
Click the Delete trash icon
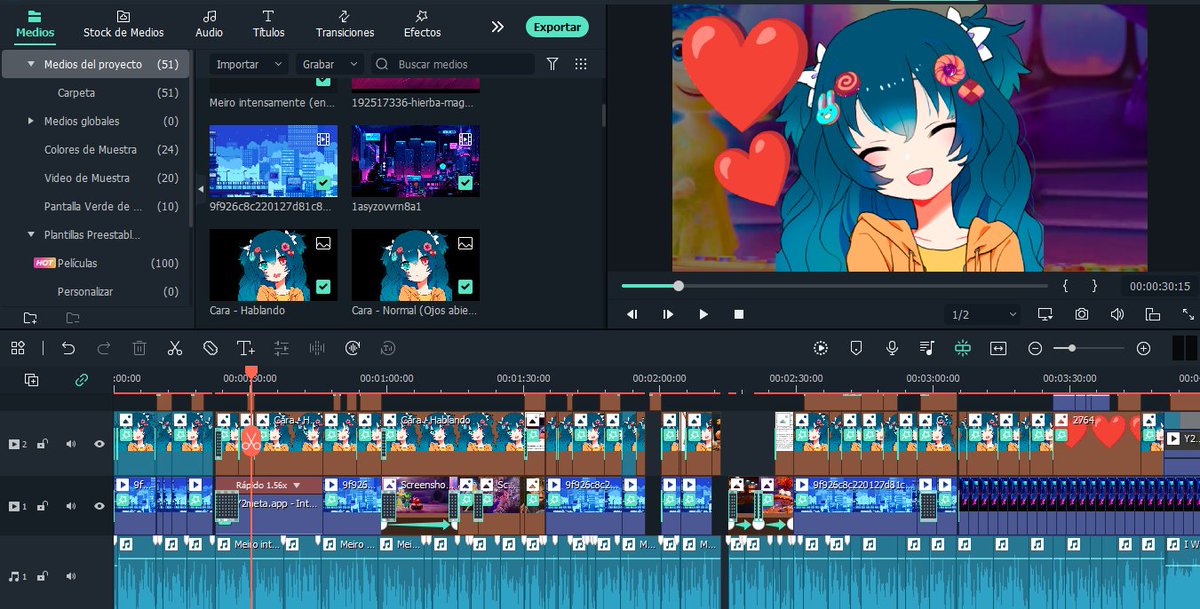[139, 347]
